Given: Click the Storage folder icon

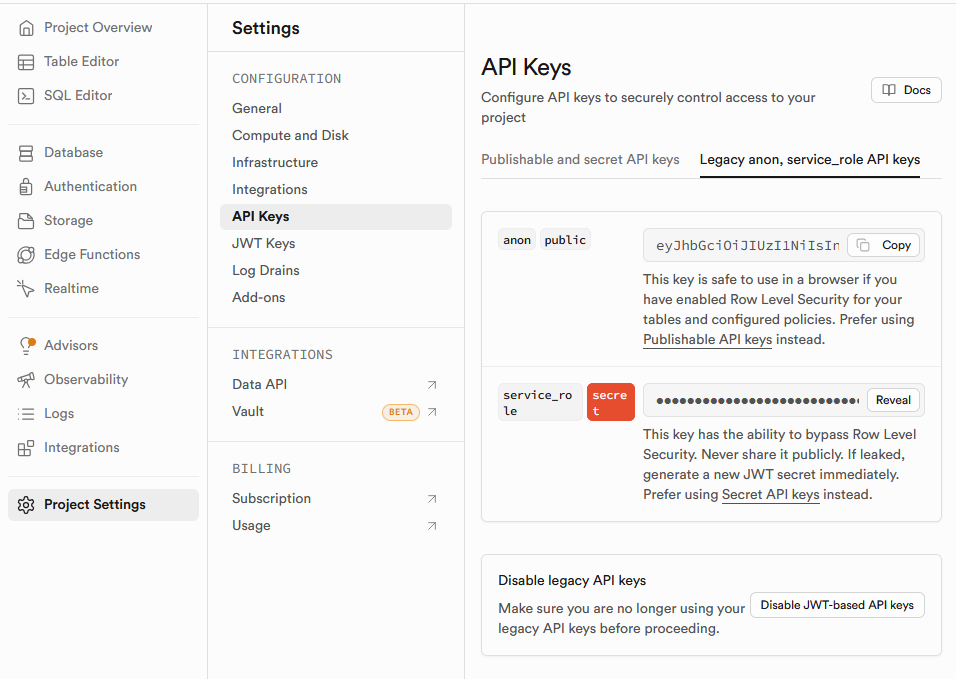Looking at the screenshot, I should [x=26, y=221].
